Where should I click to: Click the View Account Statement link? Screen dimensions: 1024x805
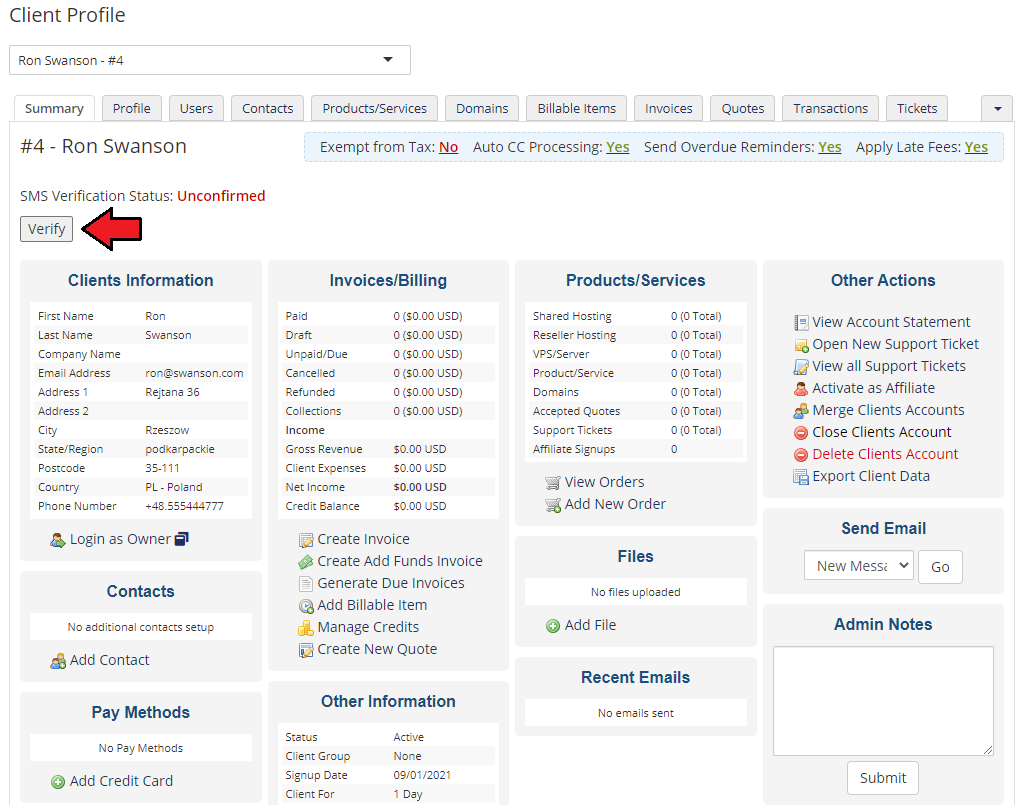pyautogui.click(x=891, y=322)
